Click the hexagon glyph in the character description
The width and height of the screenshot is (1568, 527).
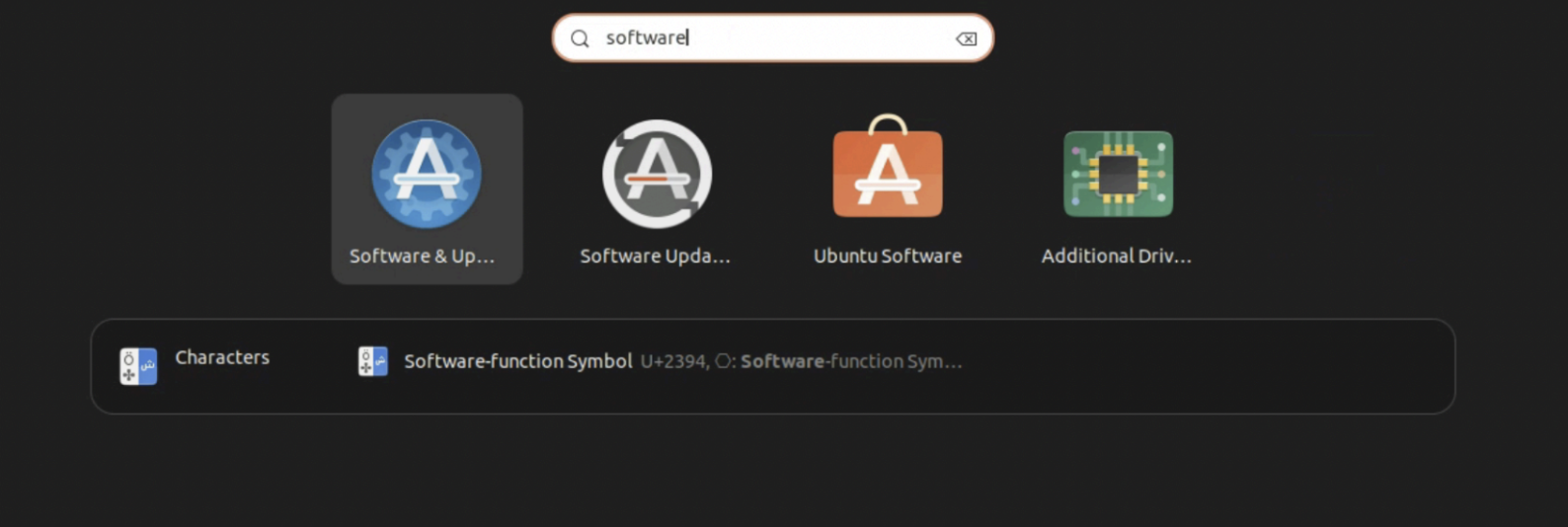(x=724, y=361)
